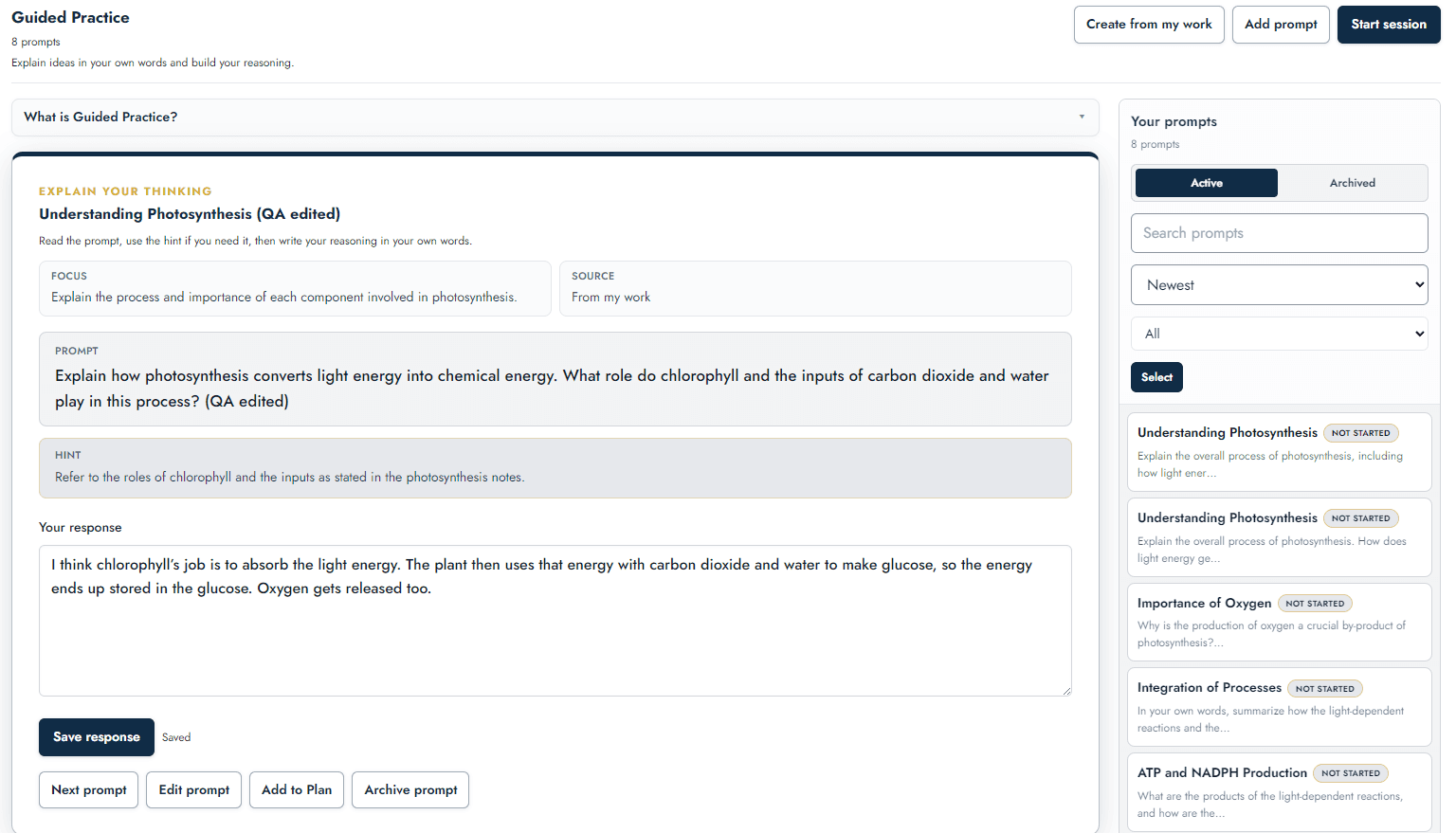Expand the "What is Guided Practice?" section
Image resolution: width=1456 pixels, height=833 pixels.
coord(555,118)
